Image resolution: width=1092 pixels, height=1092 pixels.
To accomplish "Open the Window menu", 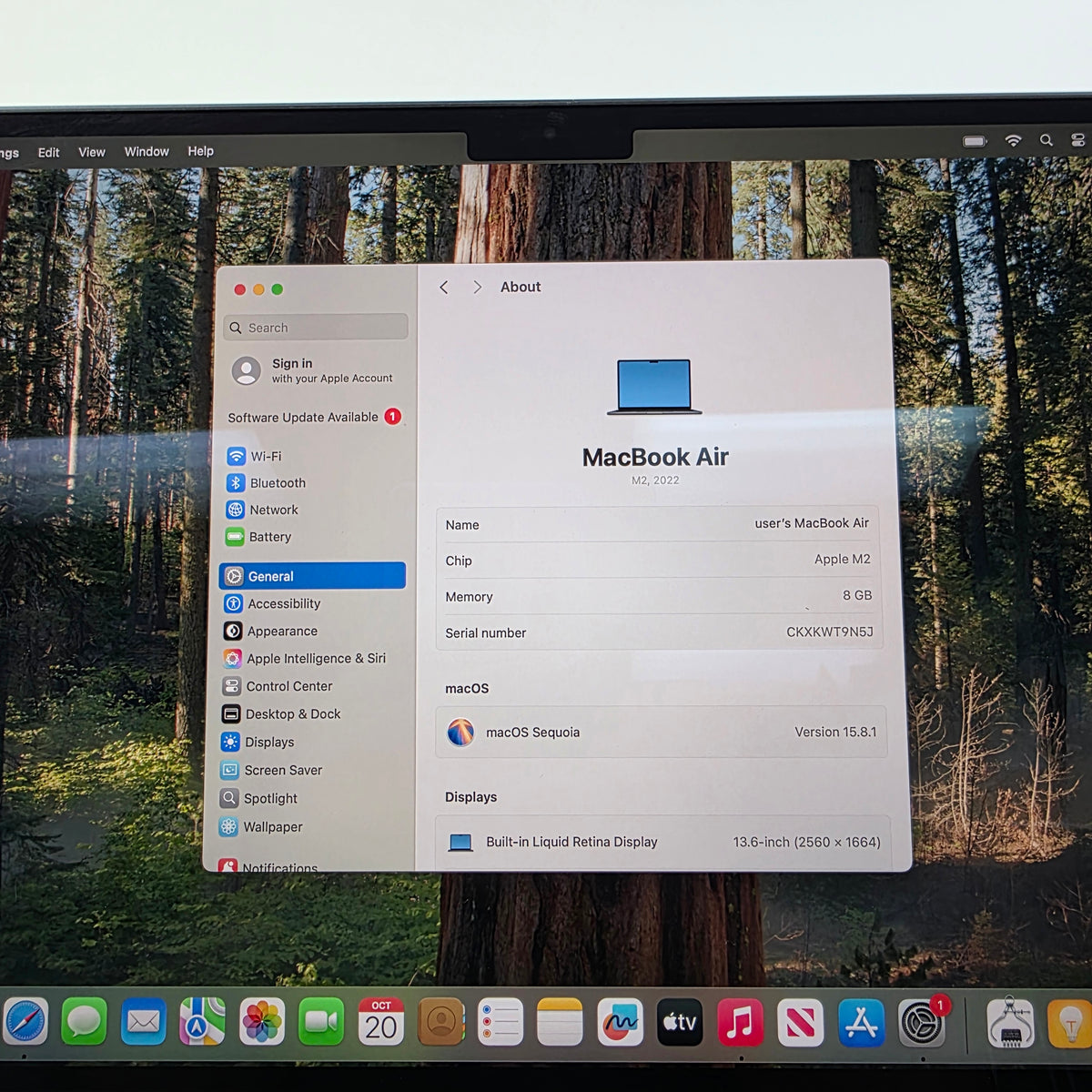I will click(147, 151).
